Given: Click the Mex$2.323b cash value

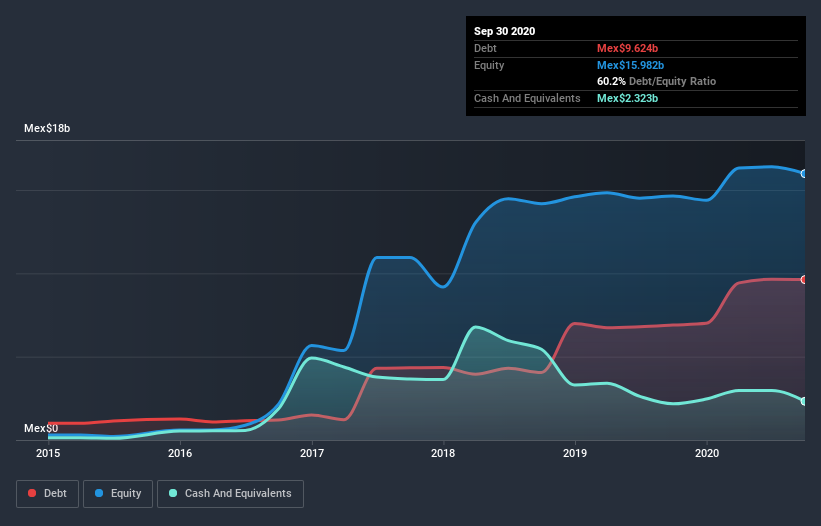Looking at the screenshot, I should pos(627,98).
